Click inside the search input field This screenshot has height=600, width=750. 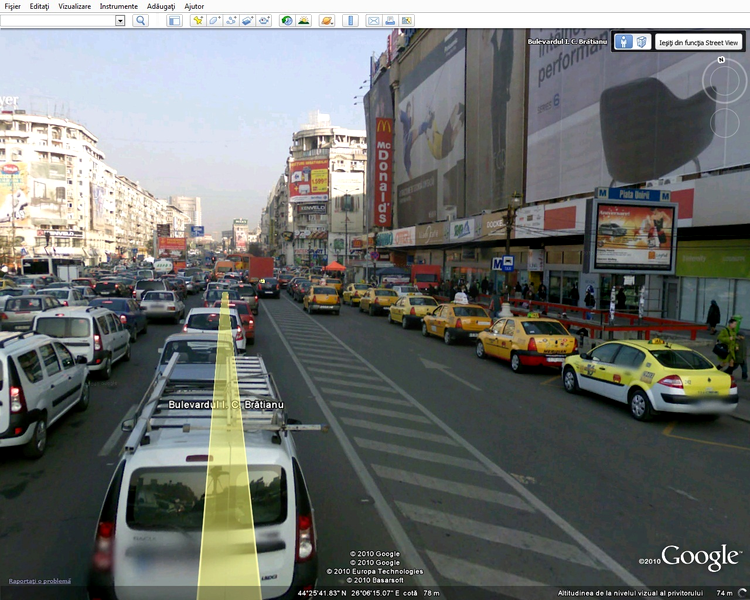58,21
